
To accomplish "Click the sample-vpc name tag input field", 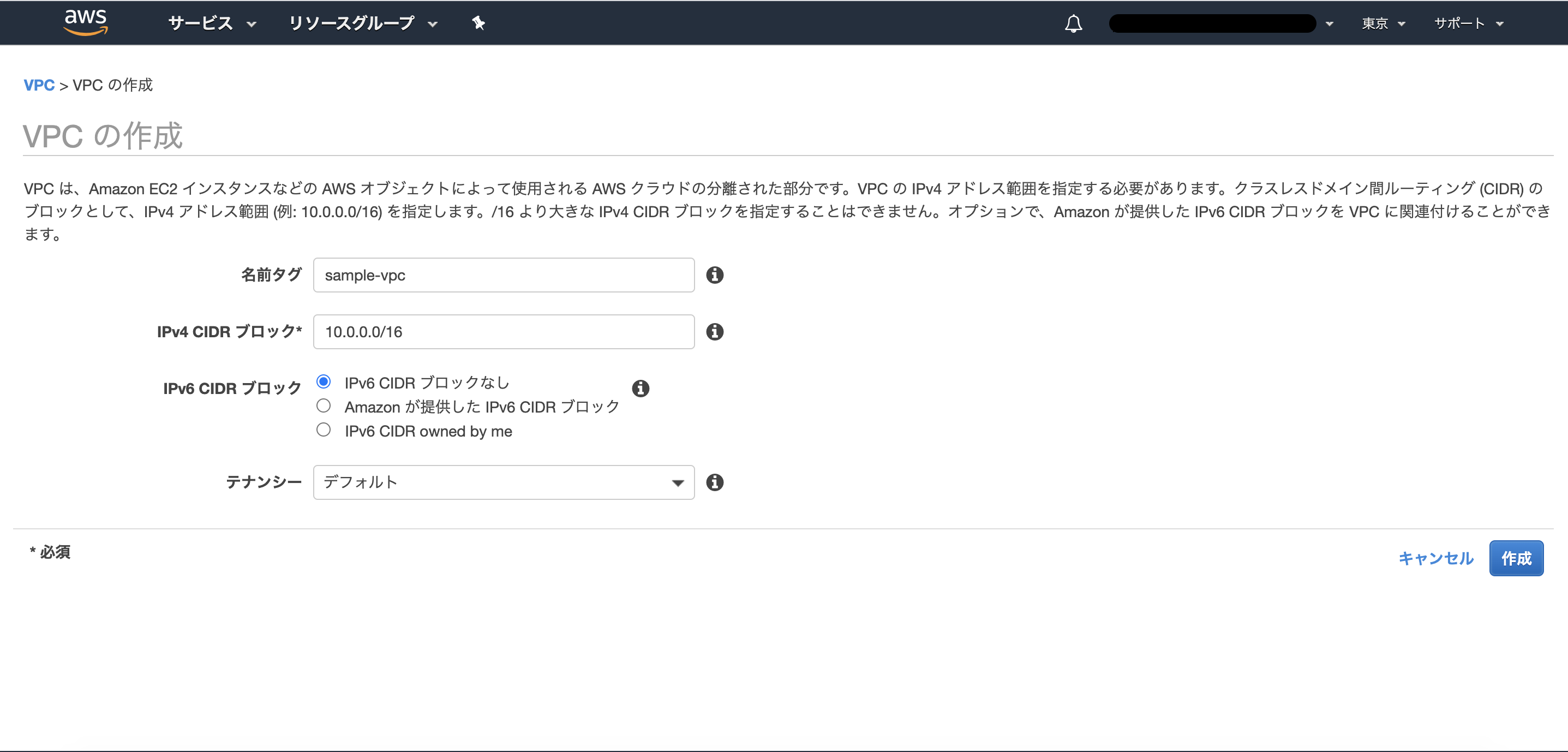I will (503, 274).
